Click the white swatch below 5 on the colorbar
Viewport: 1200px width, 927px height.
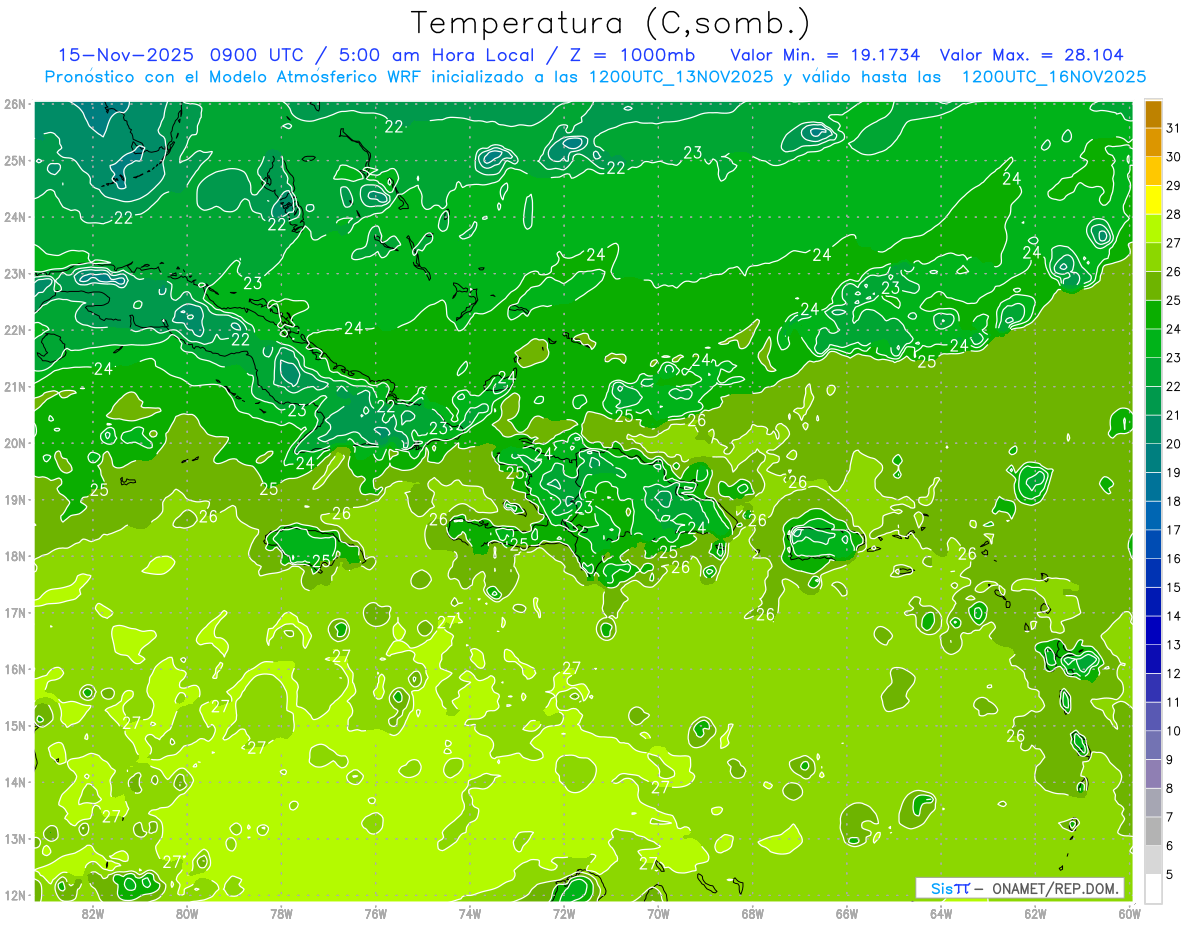coord(1153,888)
